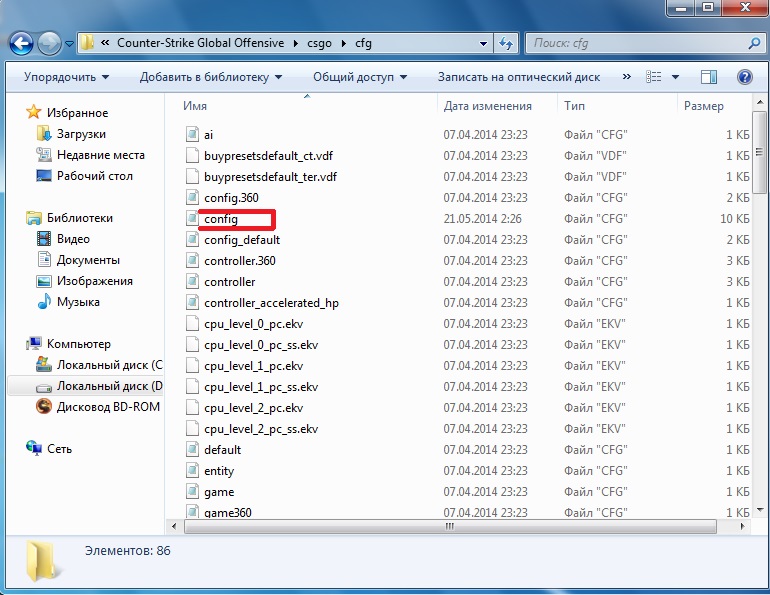Image resolution: width=770 pixels, height=595 pixels.
Task: Select the entity file
Action: (x=219, y=471)
